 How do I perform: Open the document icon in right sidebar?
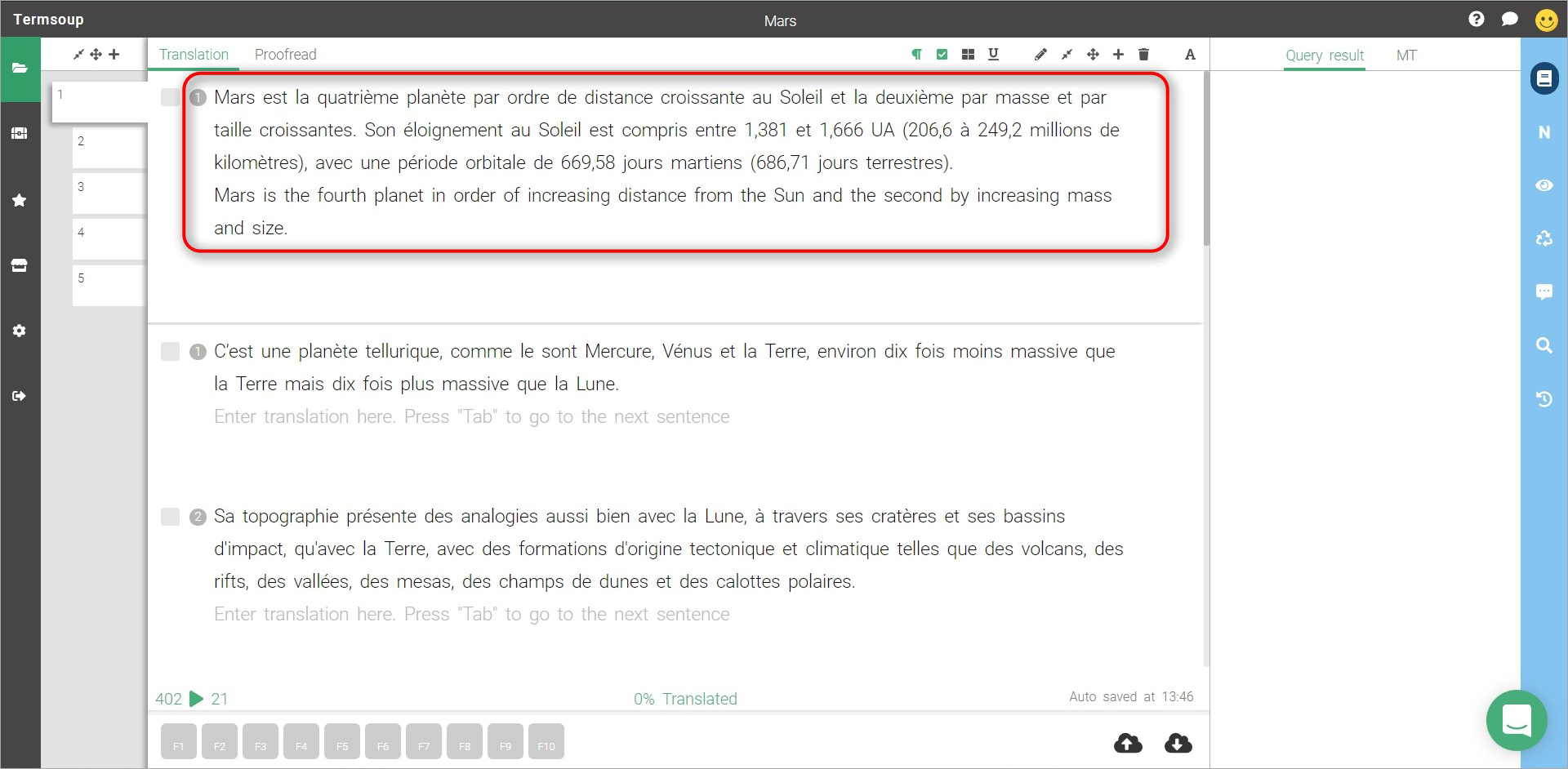pyautogui.click(x=1544, y=78)
